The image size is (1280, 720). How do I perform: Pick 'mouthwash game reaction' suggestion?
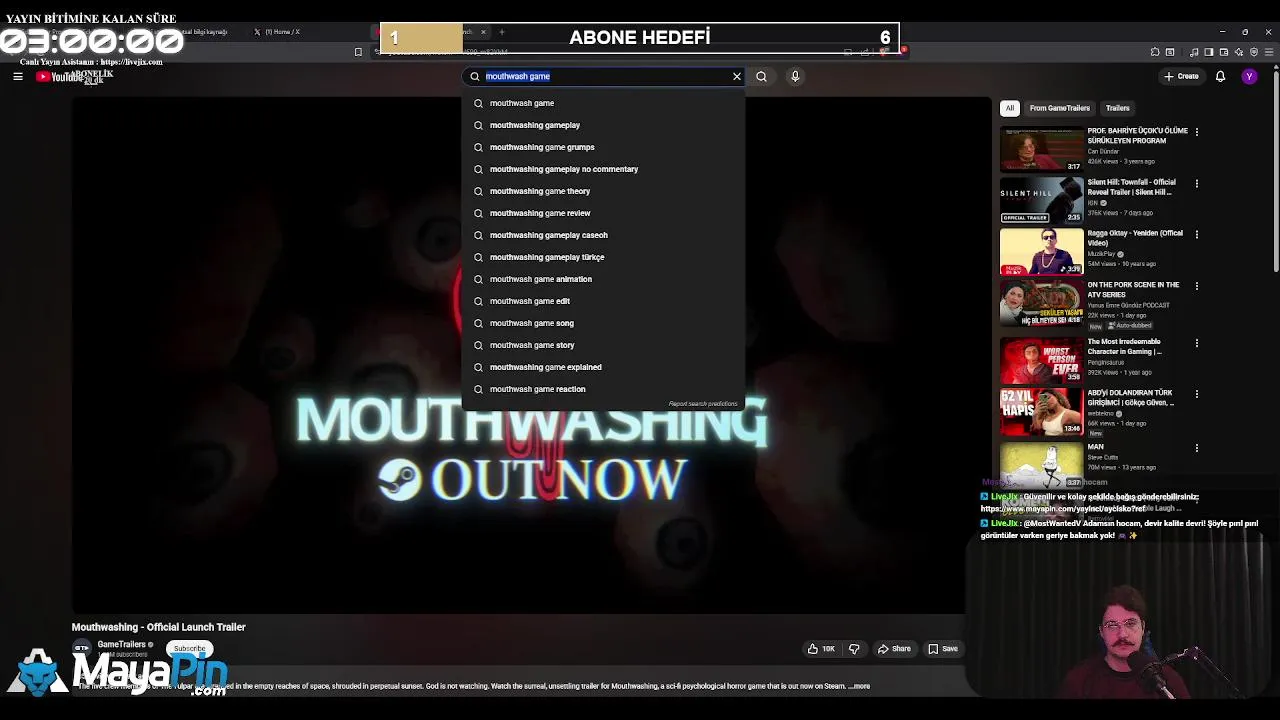tap(603, 389)
